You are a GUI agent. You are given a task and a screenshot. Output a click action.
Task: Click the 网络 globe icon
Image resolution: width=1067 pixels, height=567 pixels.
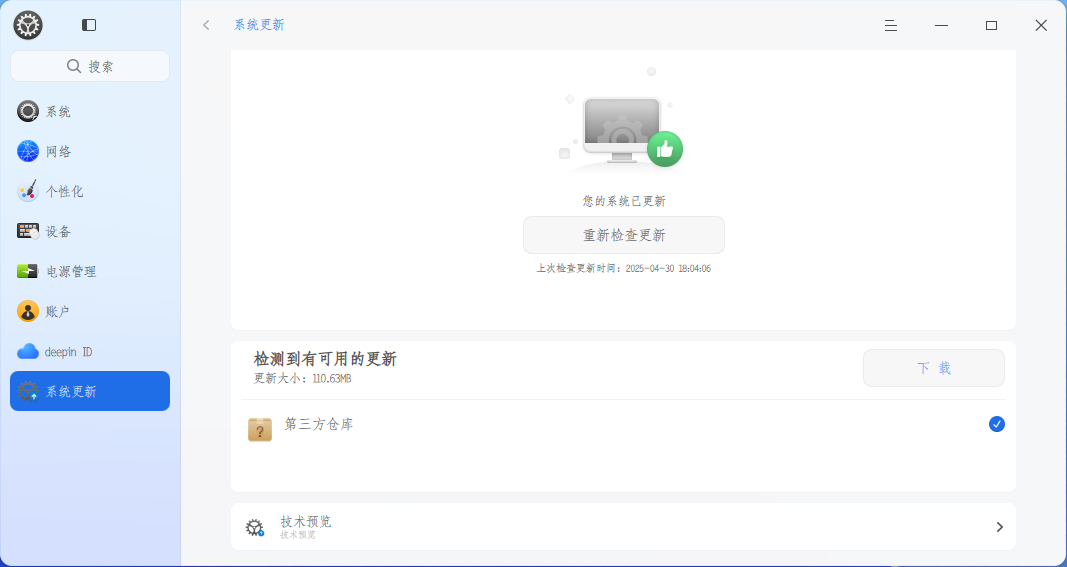28,151
